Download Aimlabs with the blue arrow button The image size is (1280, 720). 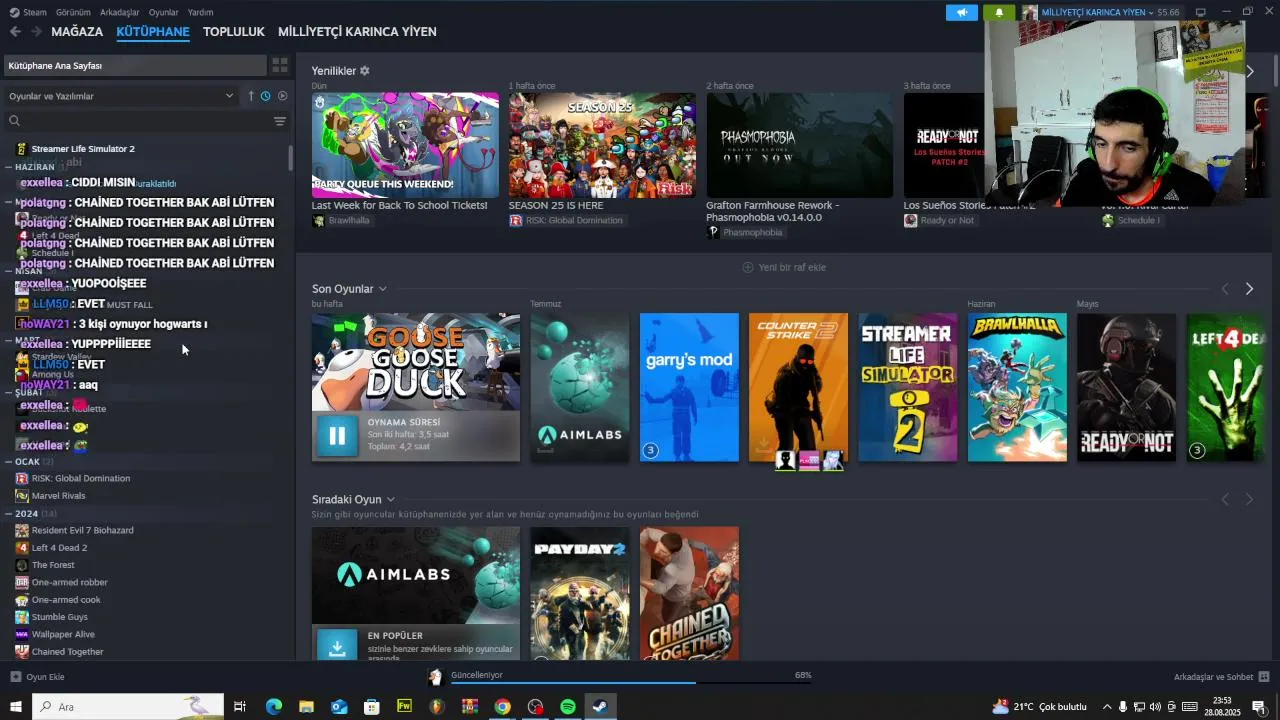tap(337, 647)
